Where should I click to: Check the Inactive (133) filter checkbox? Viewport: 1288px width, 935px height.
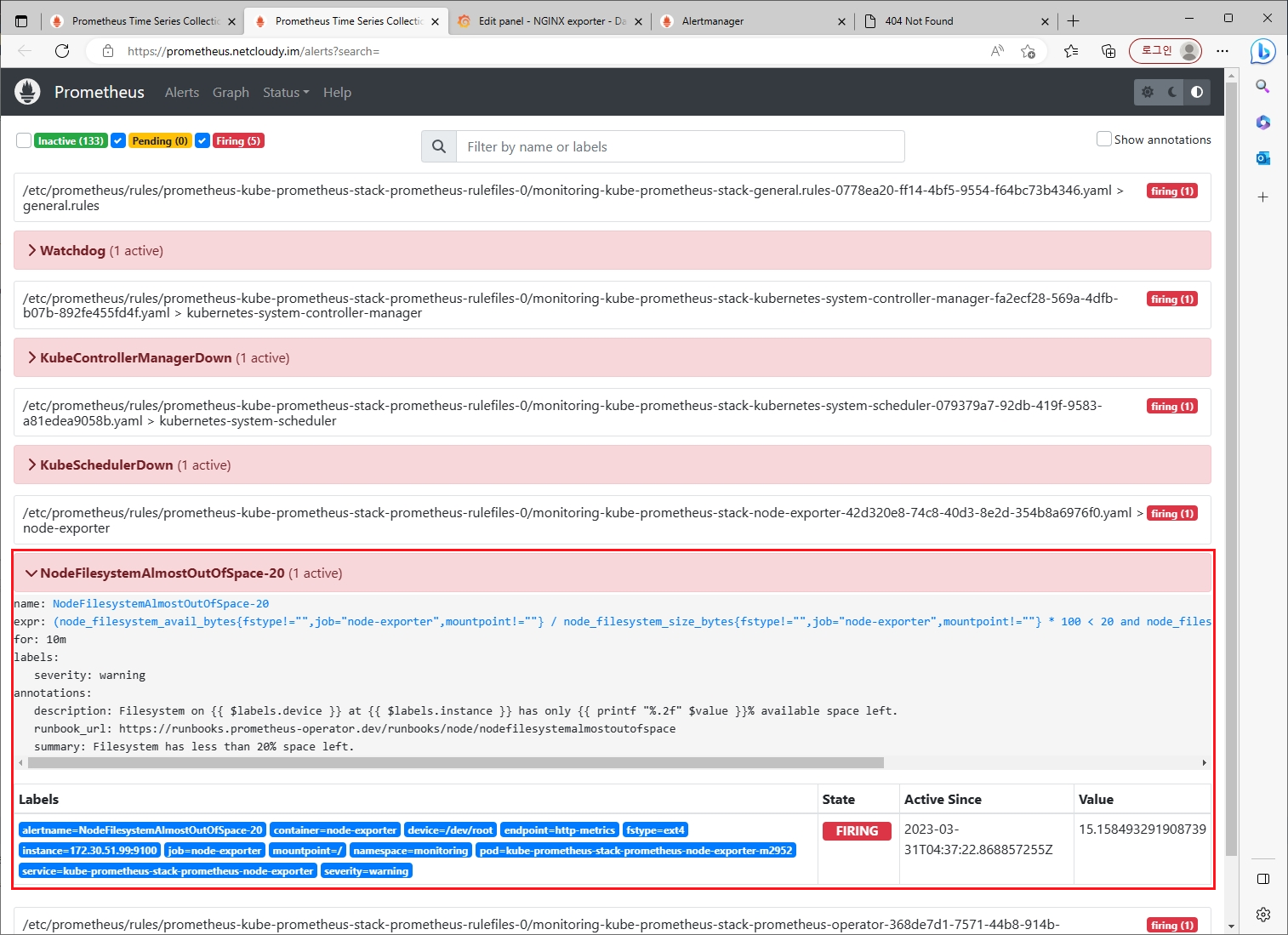[24, 140]
